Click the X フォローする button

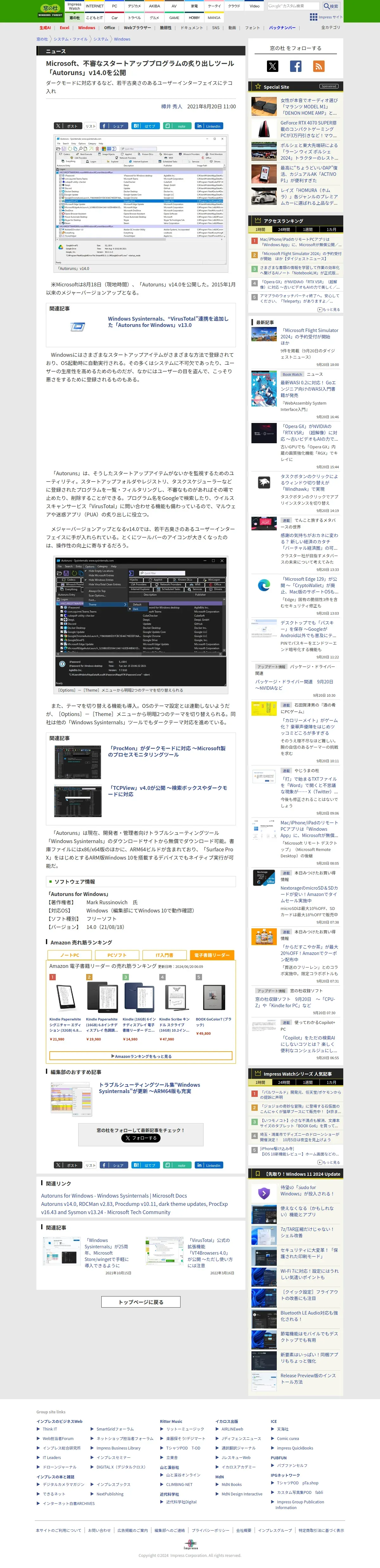[141, 1138]
